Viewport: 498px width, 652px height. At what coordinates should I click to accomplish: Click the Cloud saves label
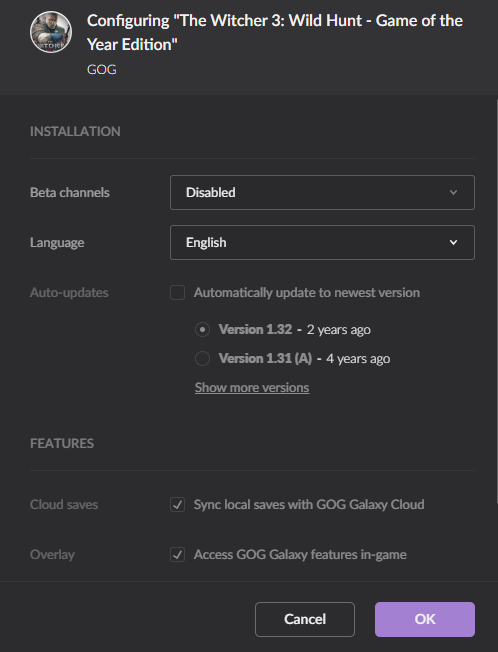pos(64,505)
